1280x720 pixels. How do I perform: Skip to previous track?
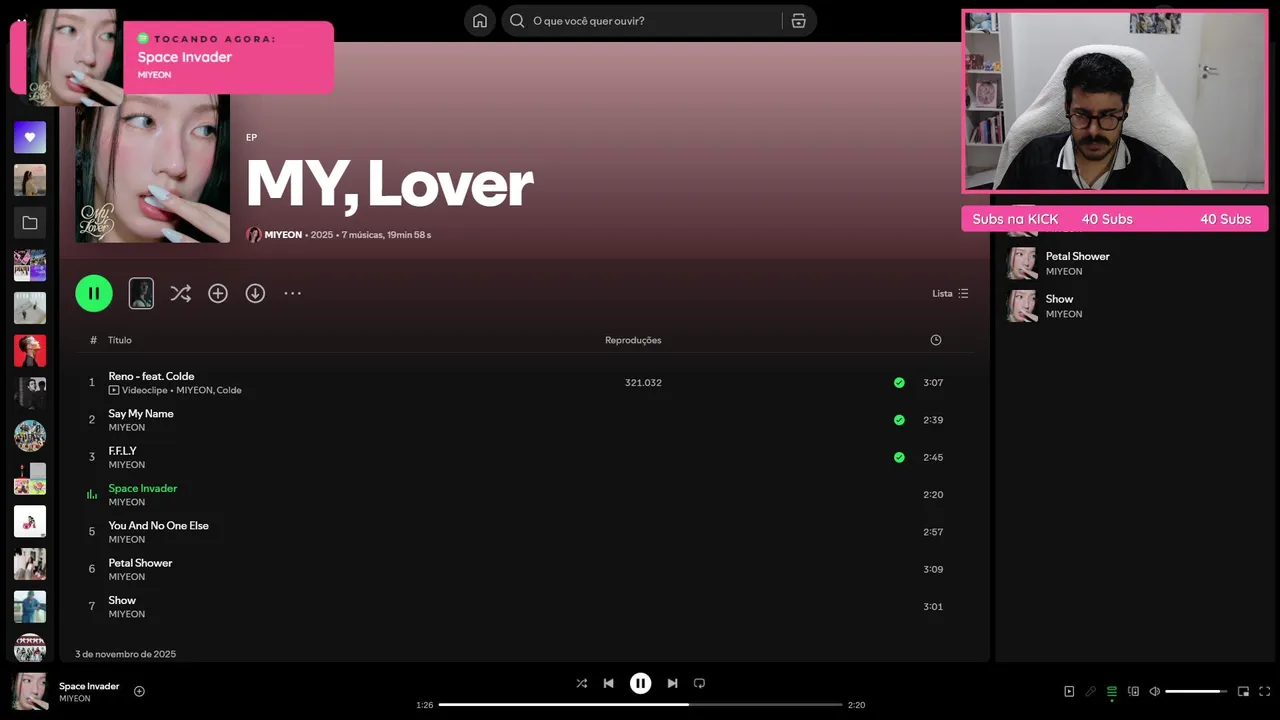pos(608,683)
